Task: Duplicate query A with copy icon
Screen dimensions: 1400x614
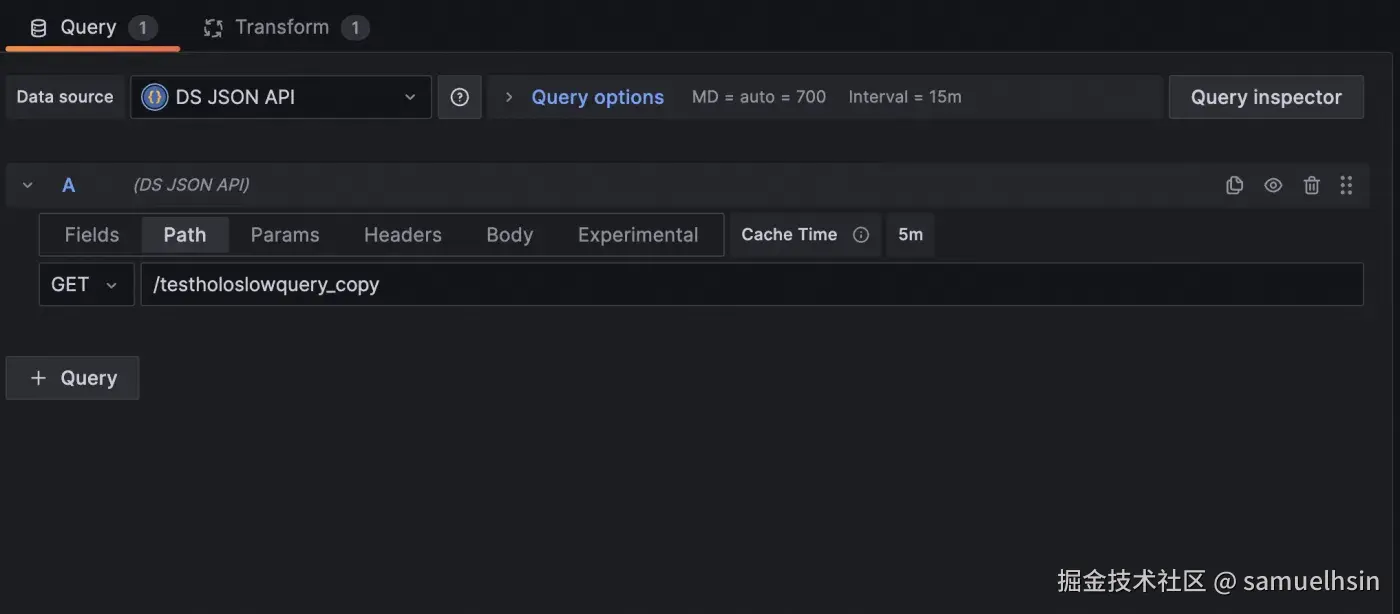Action: pos(1234,185)
